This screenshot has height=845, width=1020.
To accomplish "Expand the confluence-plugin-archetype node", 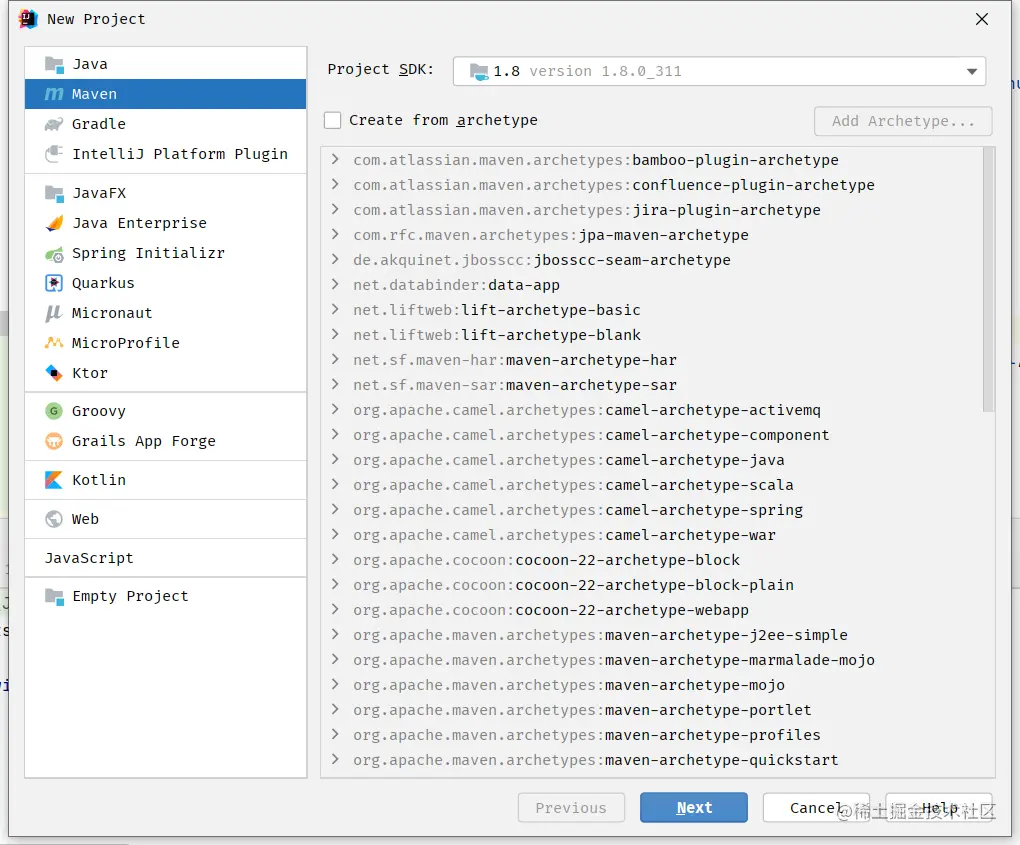I will pos(335,184).
